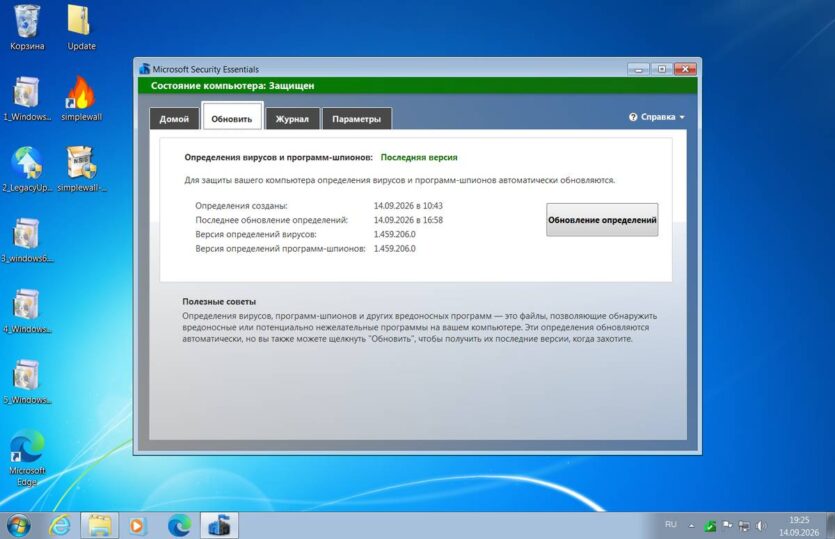Click the 'Версия определений вирусов:' label
Viewport: 835px width, 539px height.
tap(256, 234)
